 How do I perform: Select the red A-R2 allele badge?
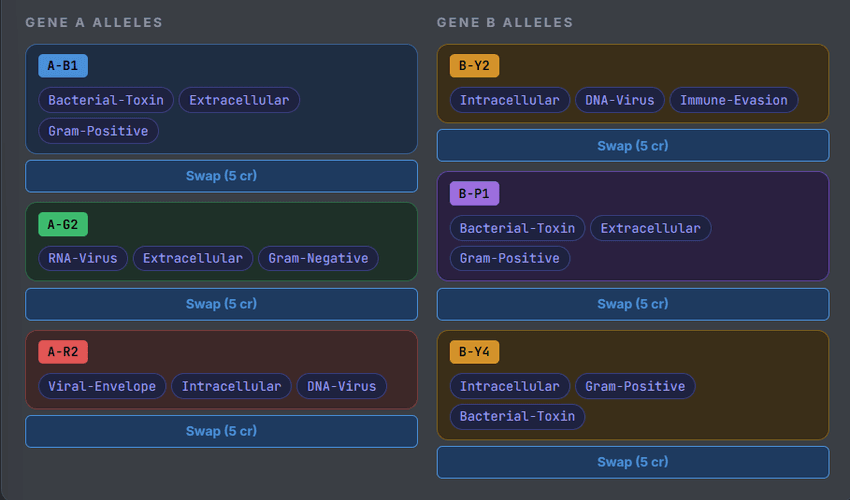(x=63, y=352)
